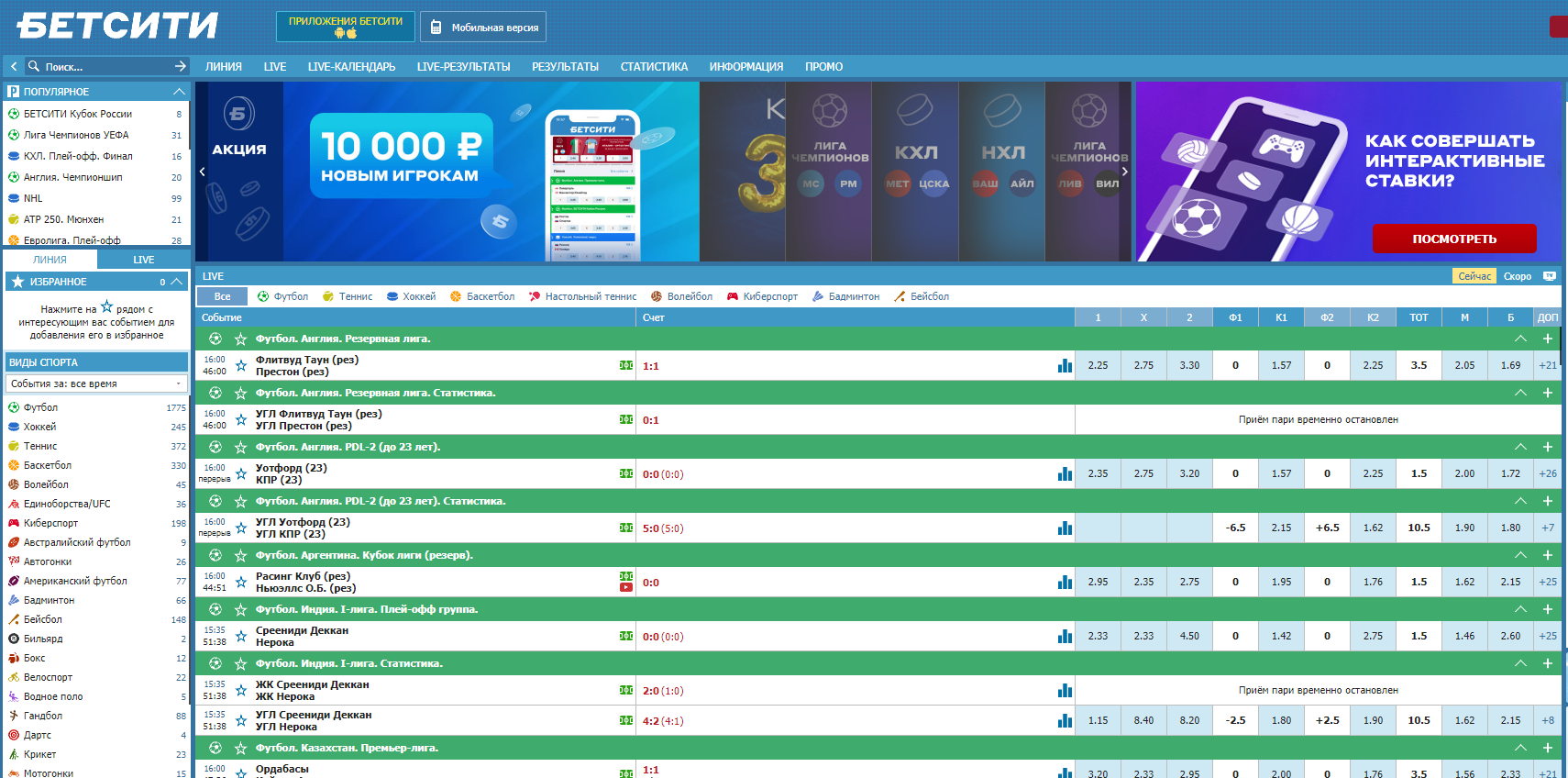The width and height of the screenshot is (1568, 778).
Task: Collapse the Индия I-лига Плей-офф group
Action: (1520, 609)
